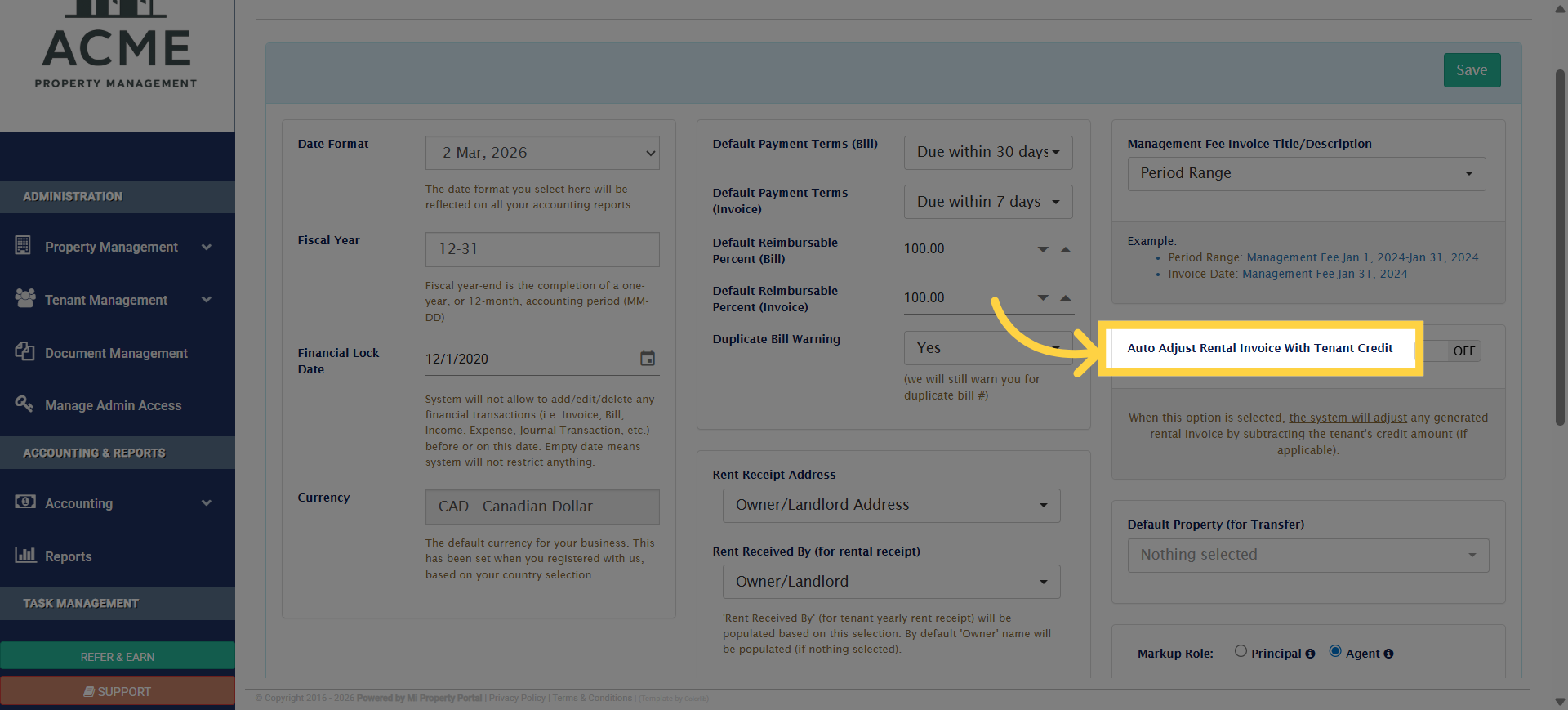This screenshot has width=1568, height=710.
Task: Toggle Auto Adjust Rental Invoice OFF switch
Action: [x=1452, y=351]
